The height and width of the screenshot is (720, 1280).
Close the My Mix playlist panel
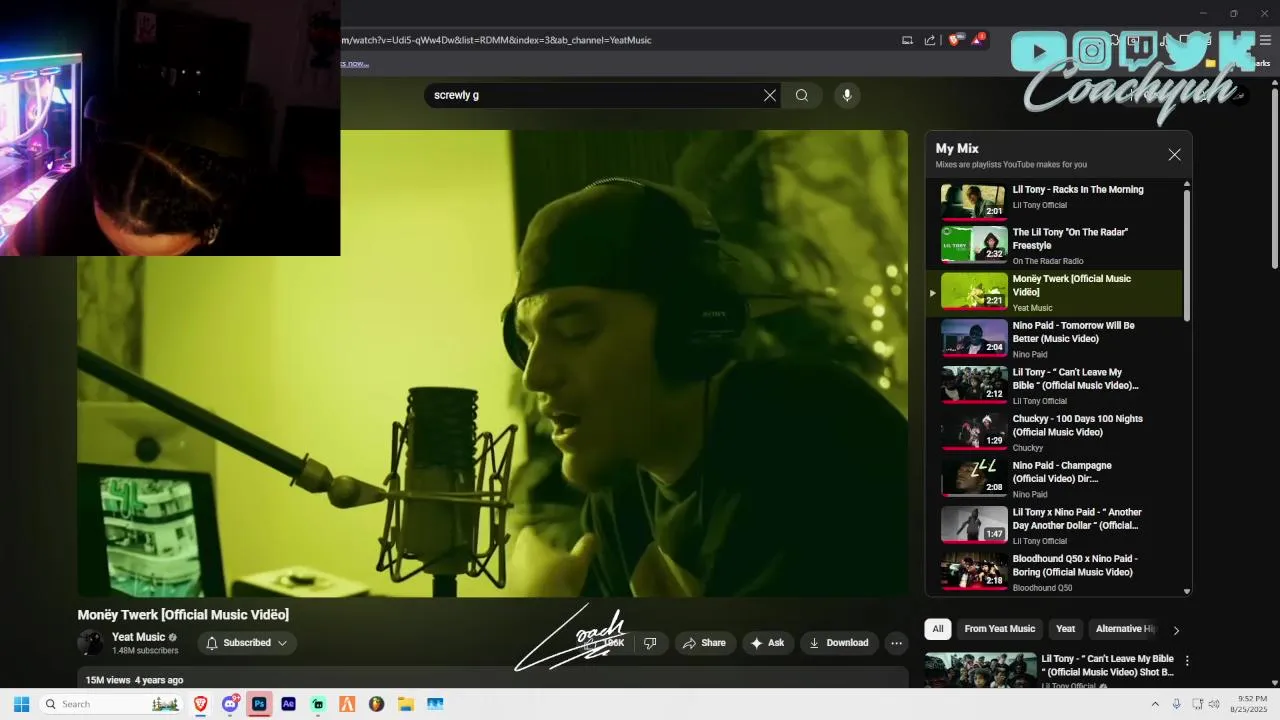(1174, 155)
